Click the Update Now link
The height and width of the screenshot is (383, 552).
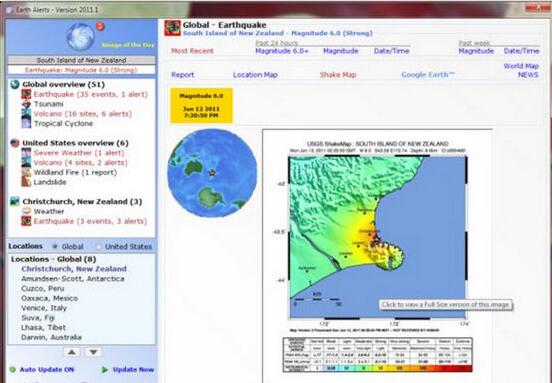point(133,370)
